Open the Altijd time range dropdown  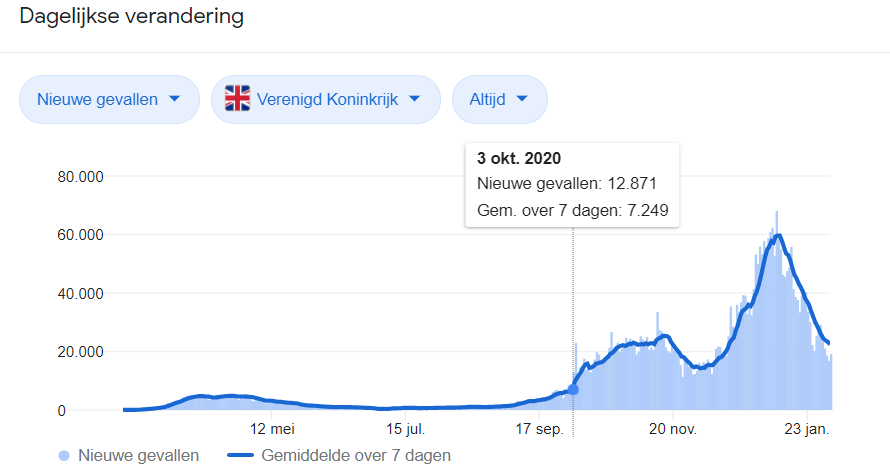(499, 99)
